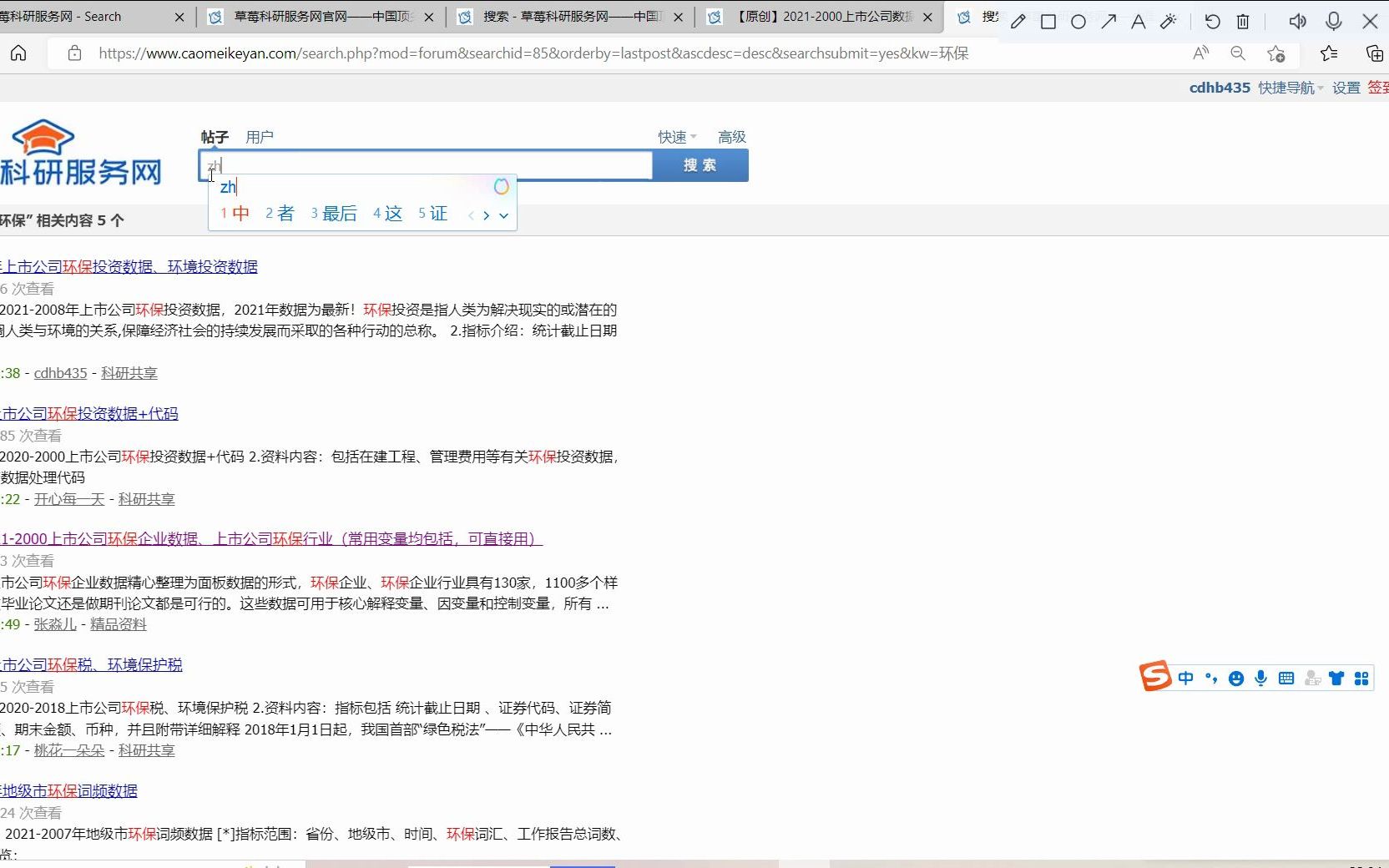
Task: Select the text 'A' annotation tool
Action: 1138,22
